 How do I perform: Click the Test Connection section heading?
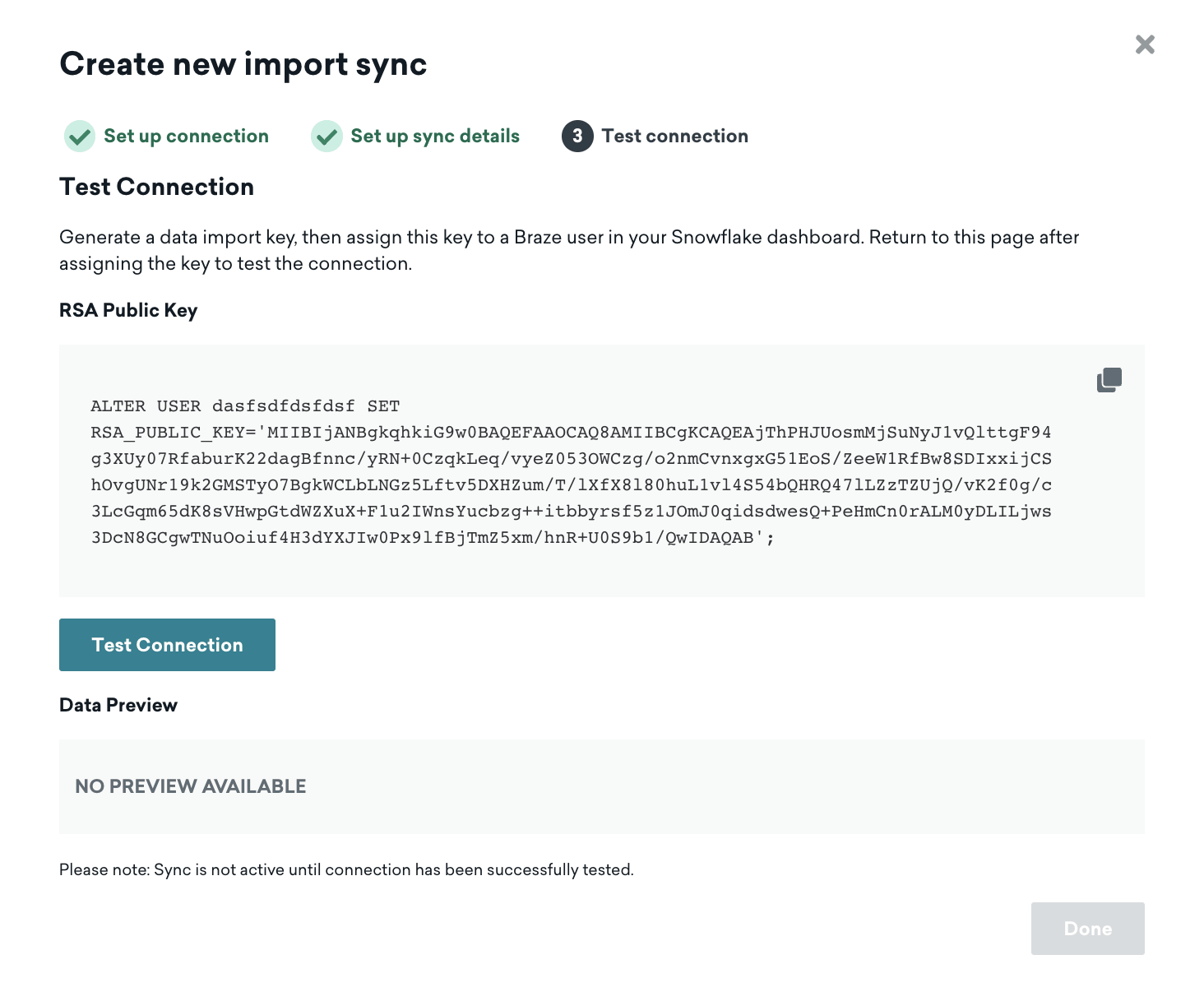click(x=156, y=188)
